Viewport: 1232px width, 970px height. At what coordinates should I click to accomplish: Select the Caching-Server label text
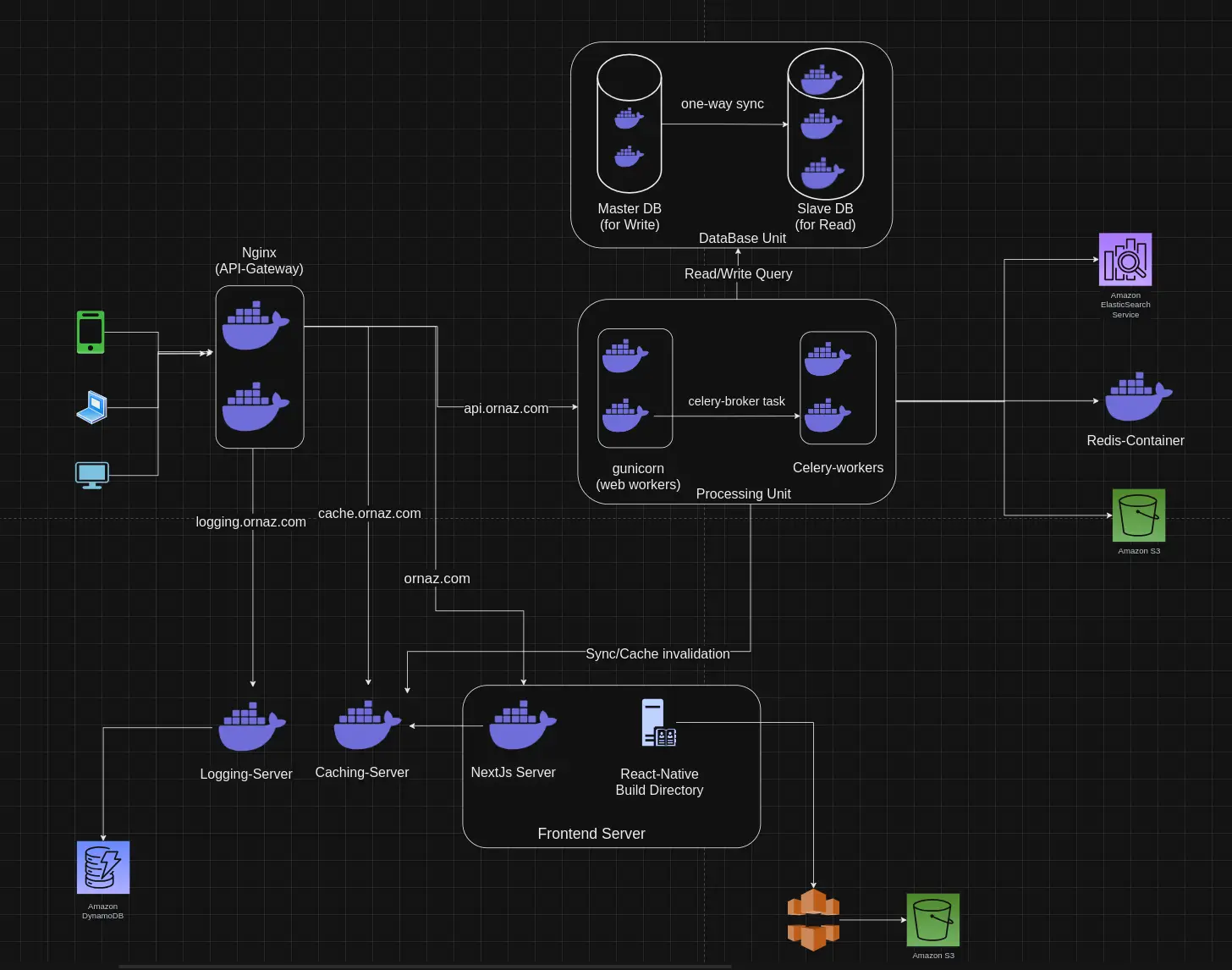(x=362, y=772)
